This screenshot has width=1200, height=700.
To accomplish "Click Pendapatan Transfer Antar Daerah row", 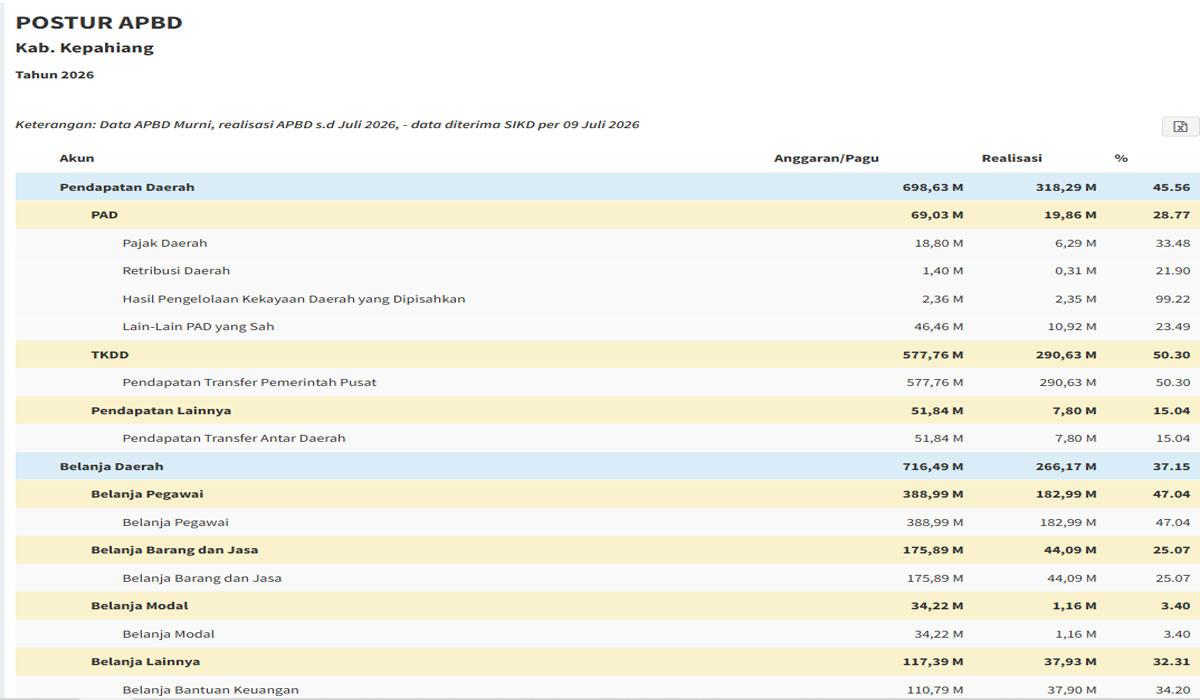I will pos(608,439).
